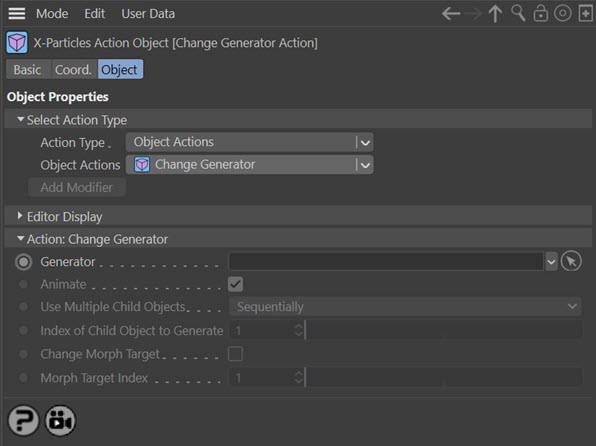Click the Action Type label
This screenshot has width=596, height=446.
point(73,143)
